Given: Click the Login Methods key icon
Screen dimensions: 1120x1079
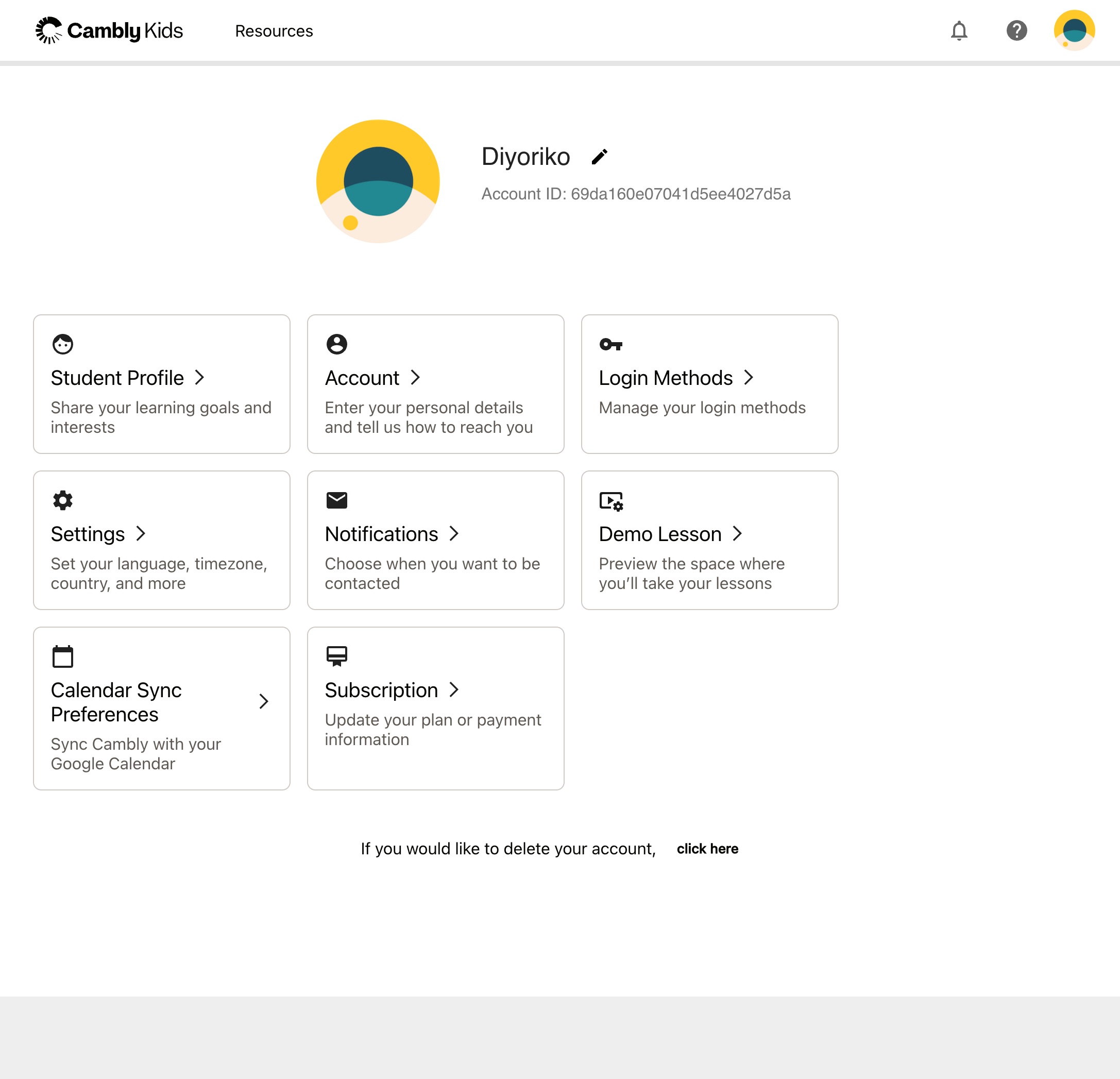Looking at the screenshot, I should (x=610, y=344).
